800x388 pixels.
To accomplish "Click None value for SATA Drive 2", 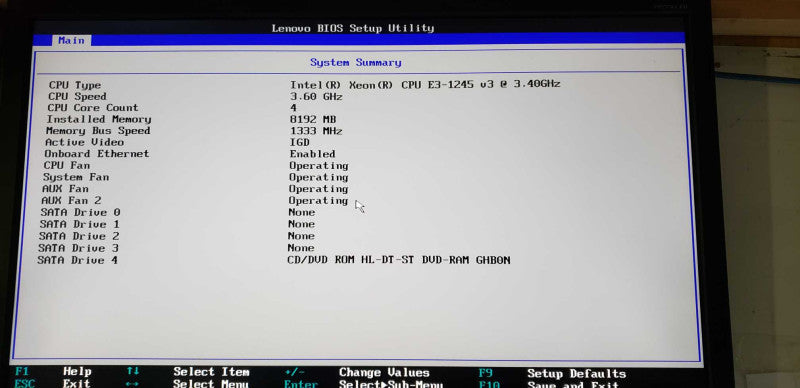I will coord(301,236).
